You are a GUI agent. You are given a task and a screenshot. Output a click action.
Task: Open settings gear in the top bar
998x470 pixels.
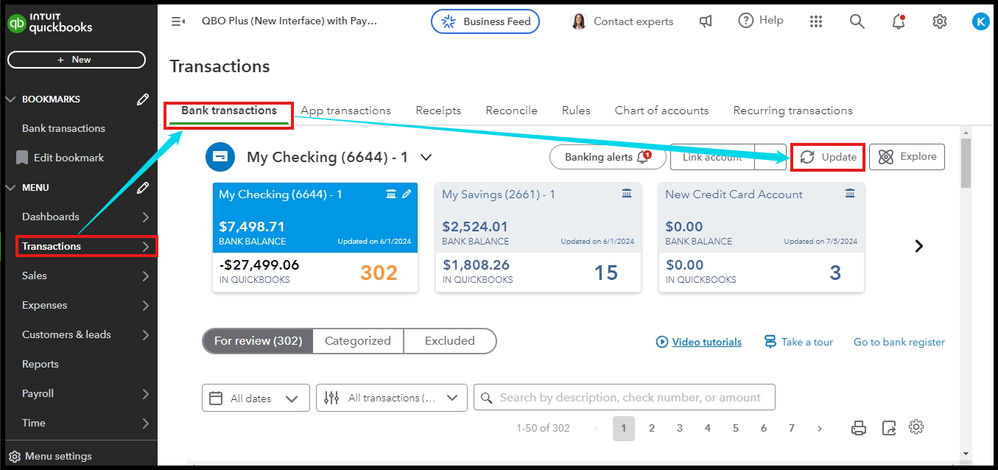[x=939, y=22]
